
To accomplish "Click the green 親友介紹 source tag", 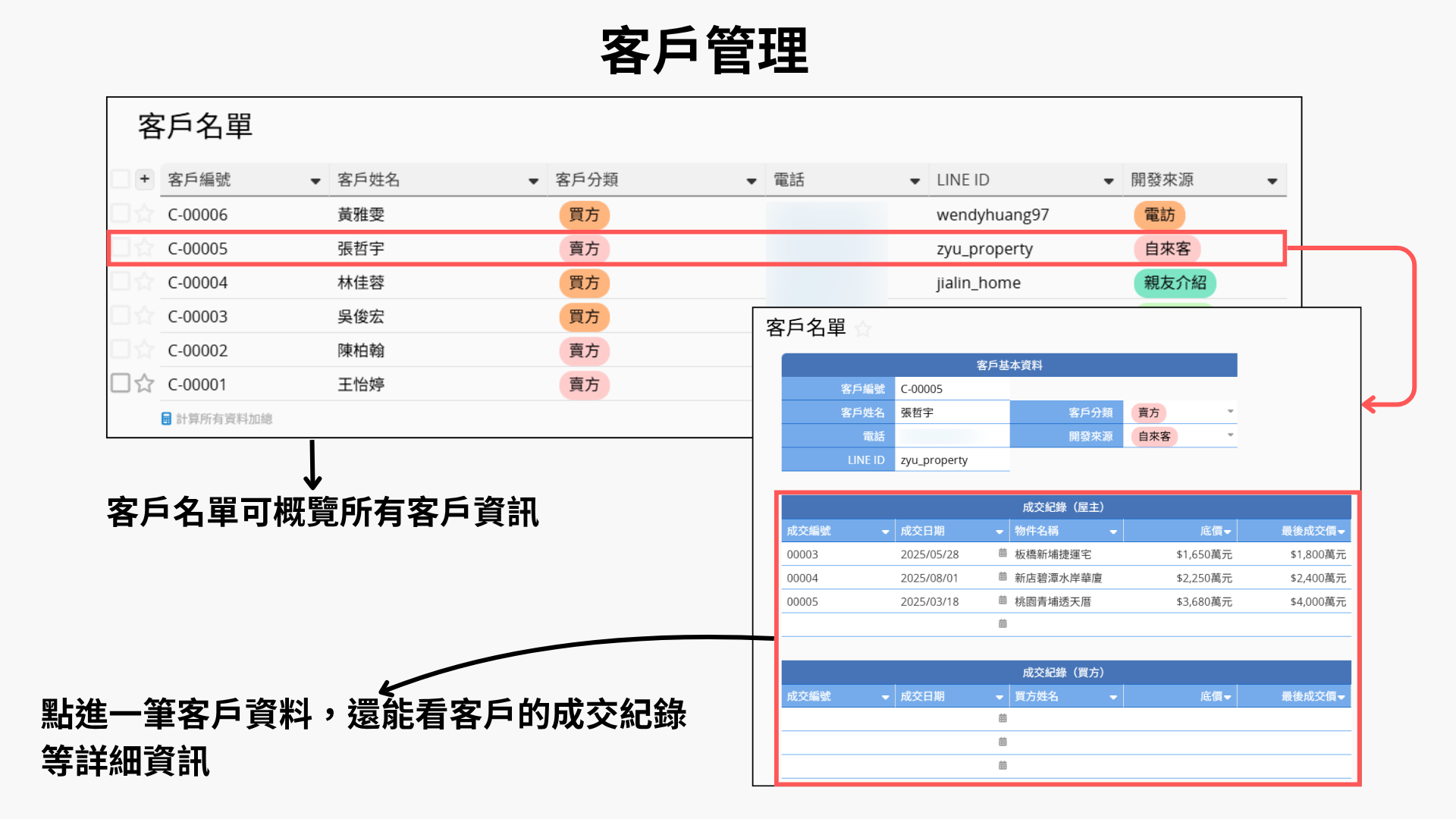I will point(1174,283).
